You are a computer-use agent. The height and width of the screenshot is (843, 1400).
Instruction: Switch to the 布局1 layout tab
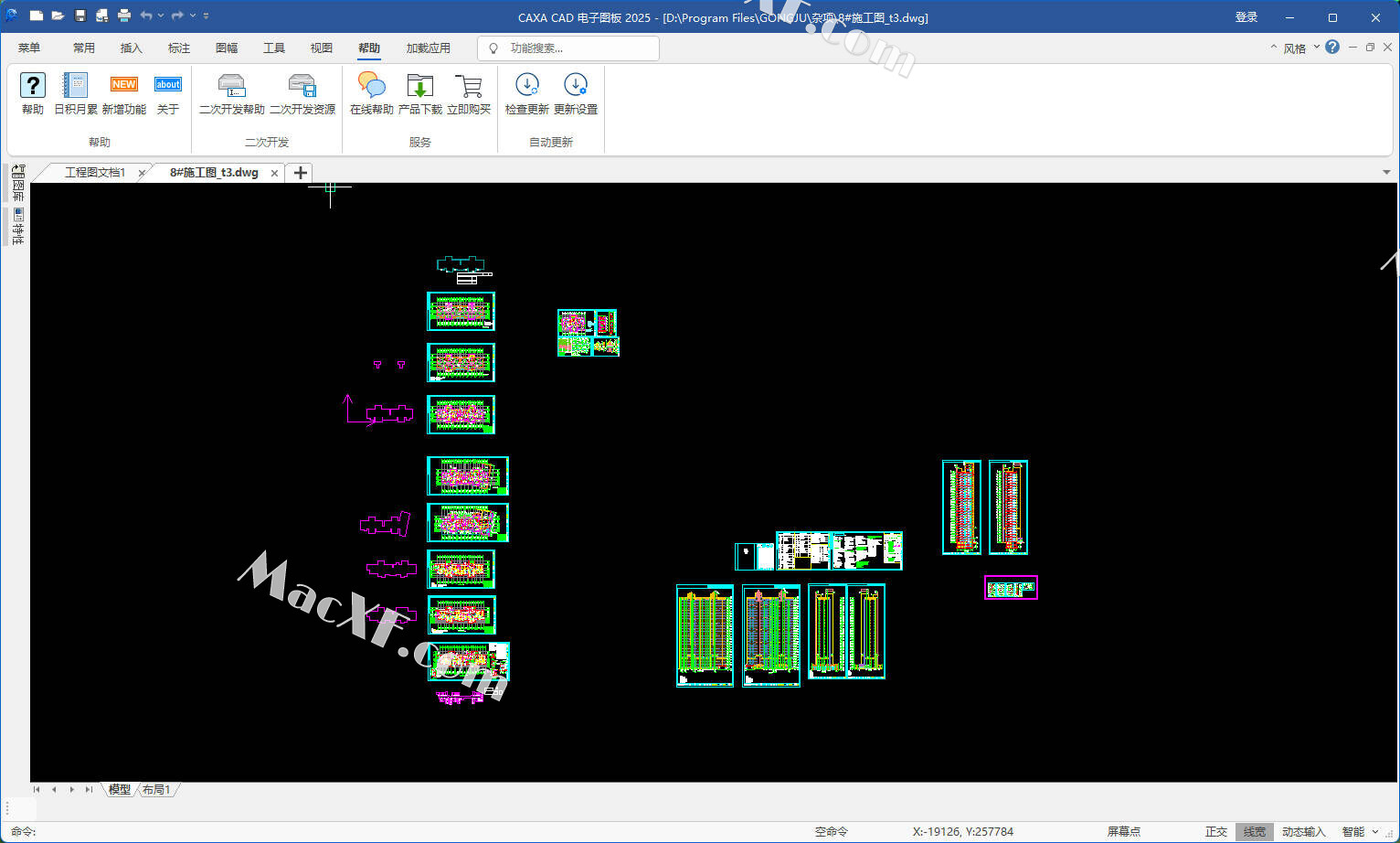coord(156,790)
